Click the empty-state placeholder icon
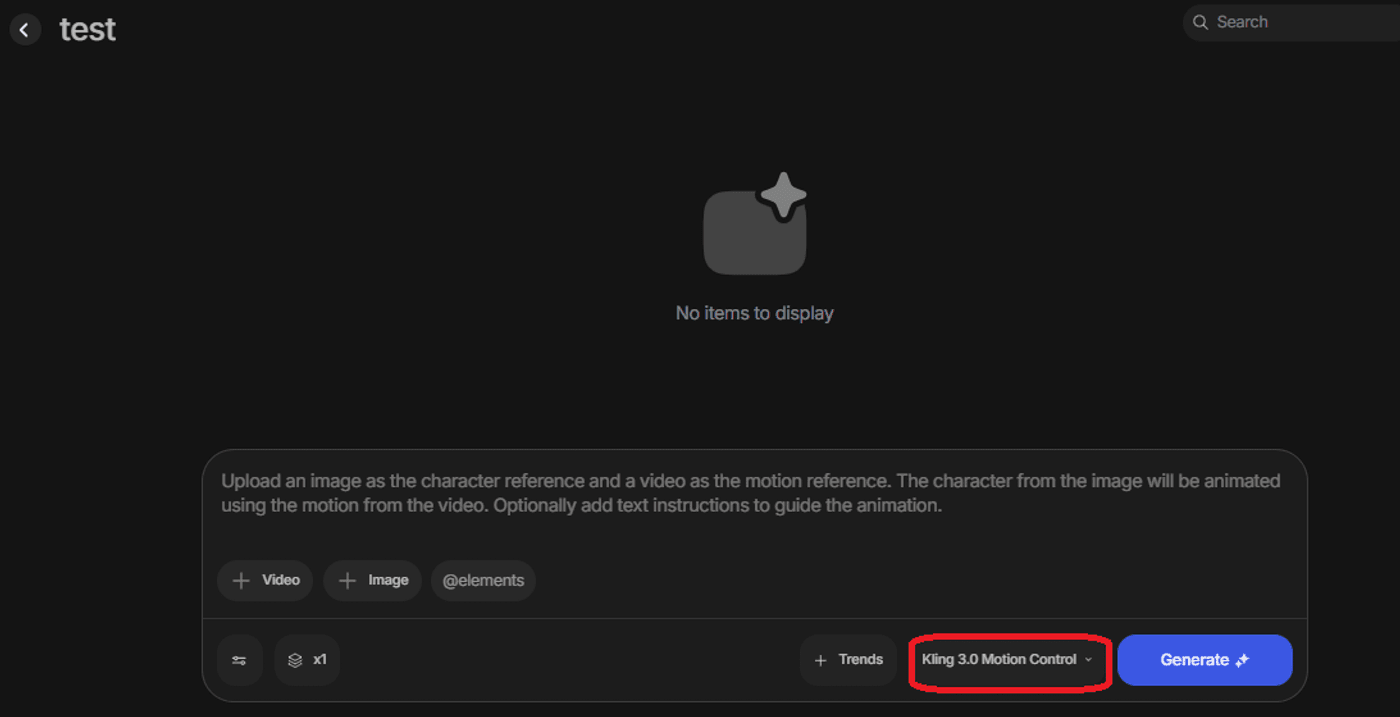The height and width of the screenshot is (717, 1400). click(755, 225)
